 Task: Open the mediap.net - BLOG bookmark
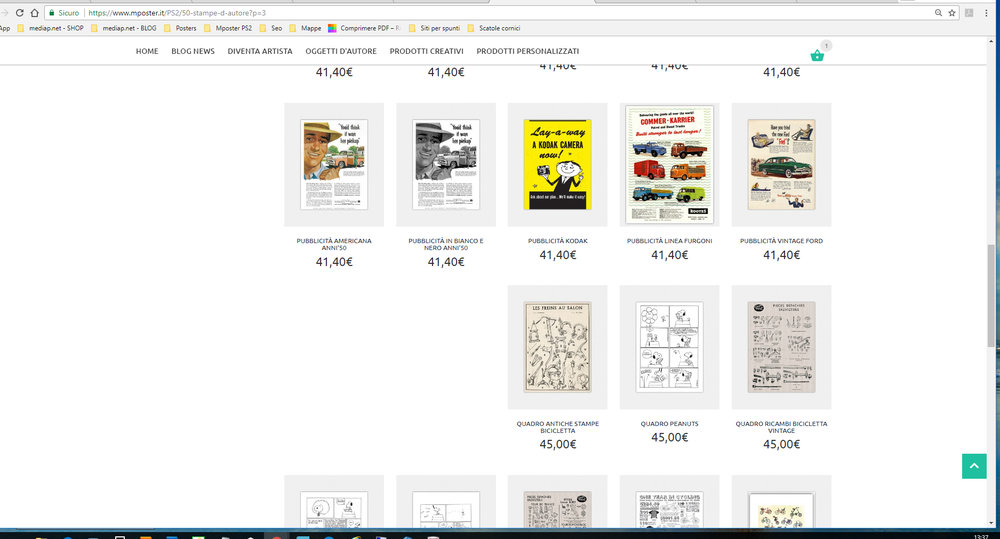pos(124,28)
